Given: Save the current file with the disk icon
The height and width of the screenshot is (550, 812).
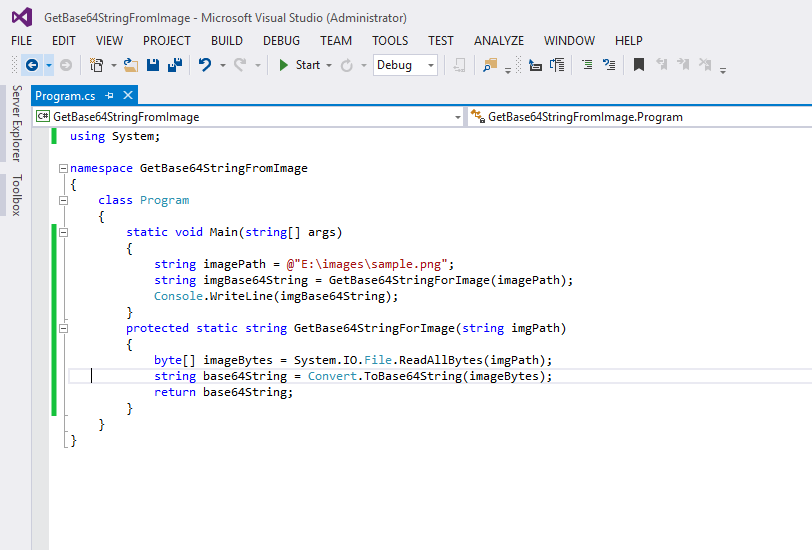Looking at the screenshot, I should (153, 65).
